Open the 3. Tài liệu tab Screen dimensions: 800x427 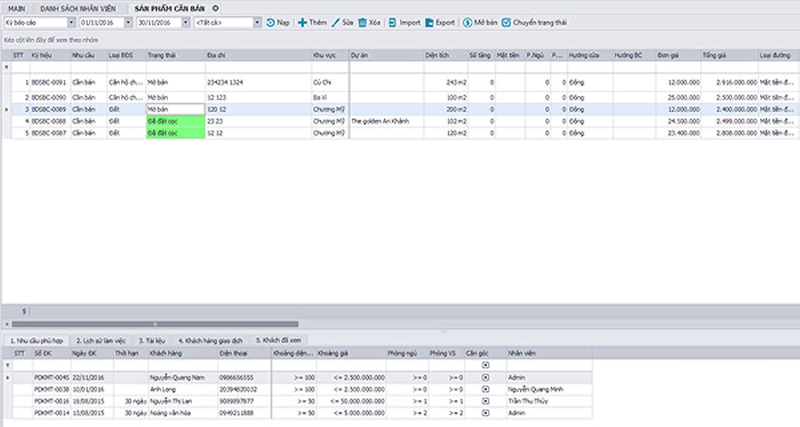pos(152,340)
